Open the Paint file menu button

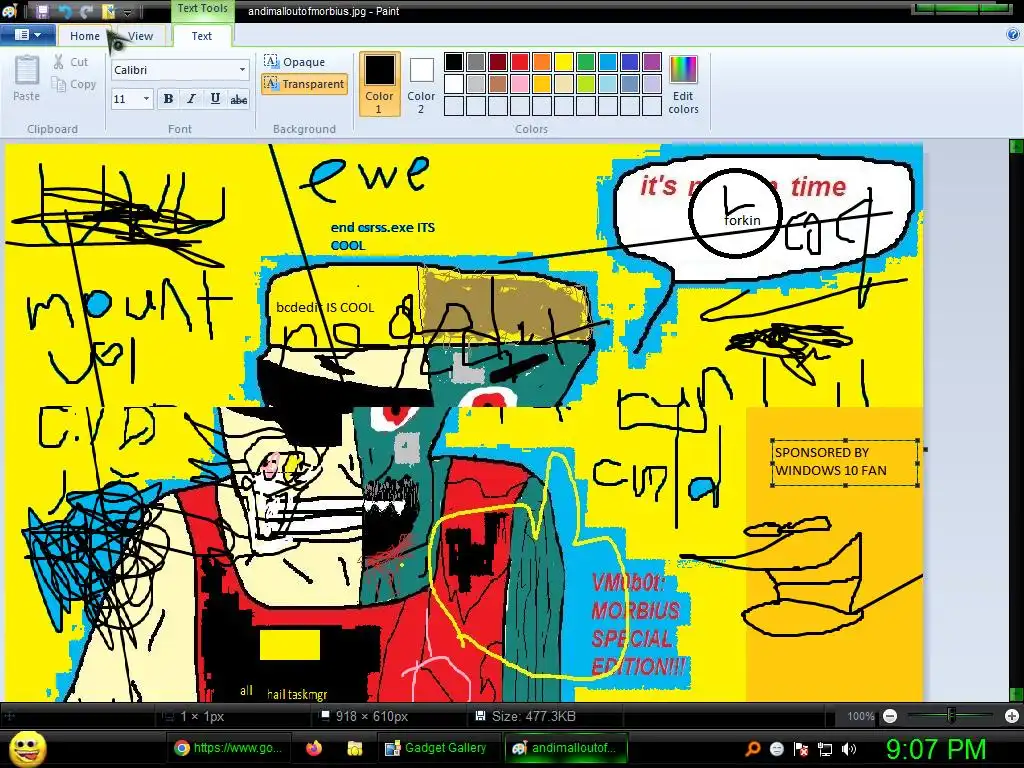click(27, 35)
